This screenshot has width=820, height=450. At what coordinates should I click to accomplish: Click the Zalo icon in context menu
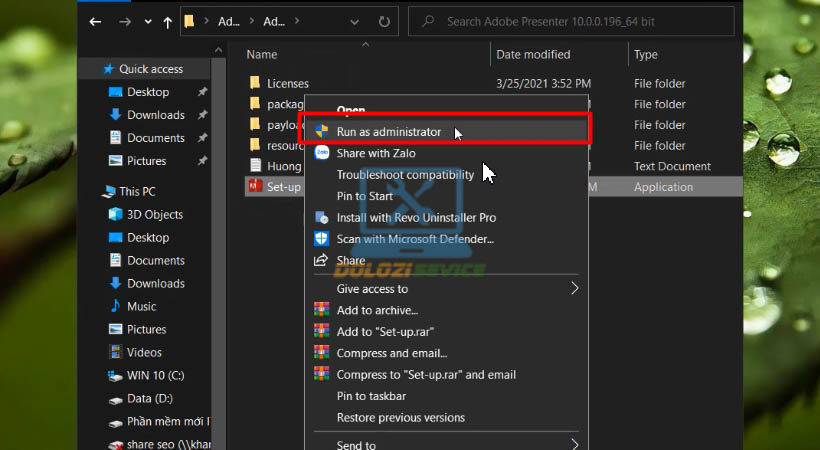(x=322, y=153)
